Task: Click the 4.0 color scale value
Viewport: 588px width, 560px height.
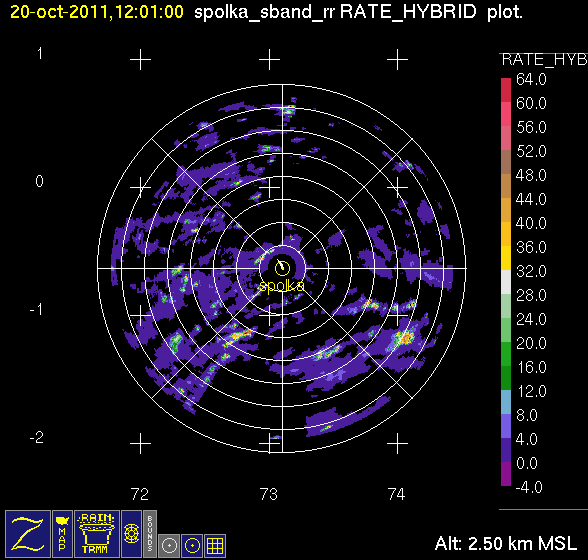Action: [526, 439]
